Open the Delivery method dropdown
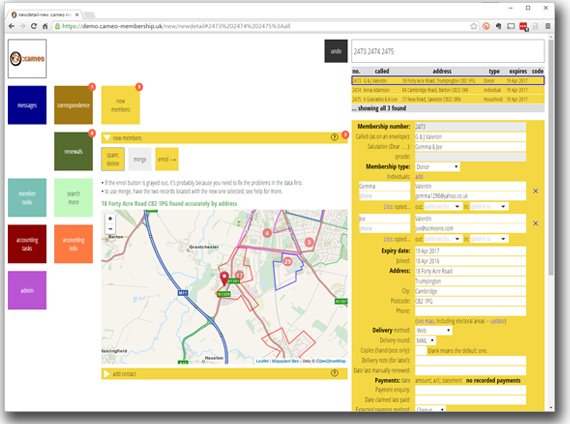570x424 pixels. coord(434,331)
